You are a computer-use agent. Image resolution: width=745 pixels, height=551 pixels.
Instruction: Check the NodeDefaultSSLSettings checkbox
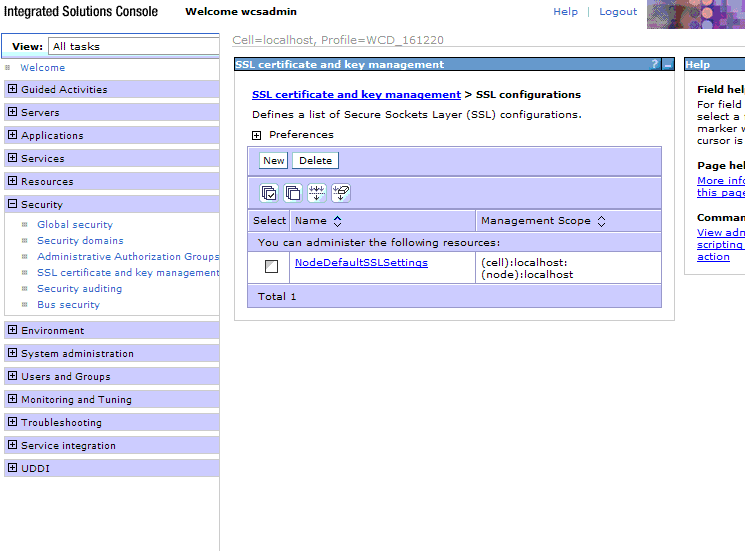[271, 266]
